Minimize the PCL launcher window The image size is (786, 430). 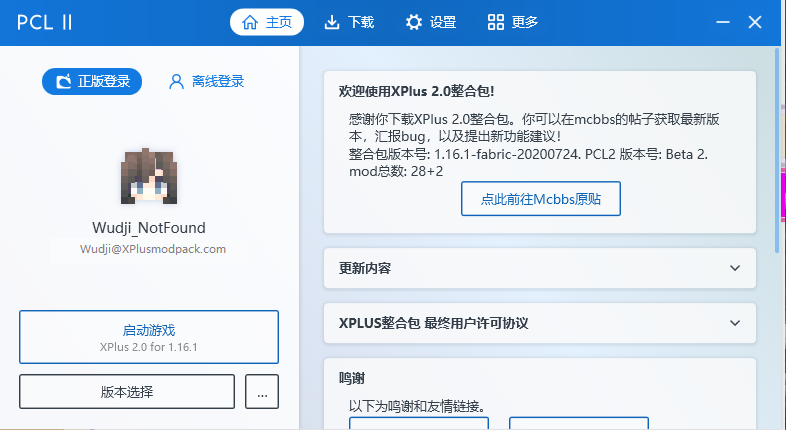point(723,22)
